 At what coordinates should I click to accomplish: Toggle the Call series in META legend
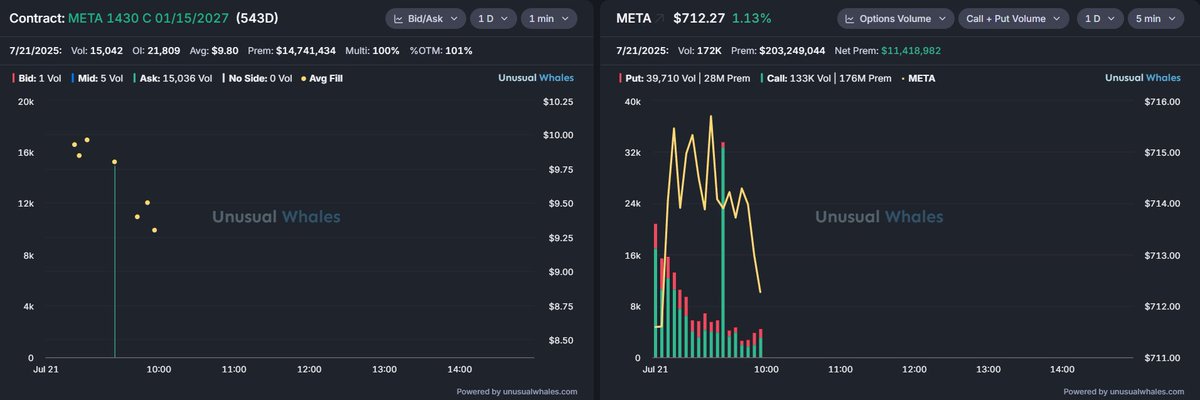(827, 77)
